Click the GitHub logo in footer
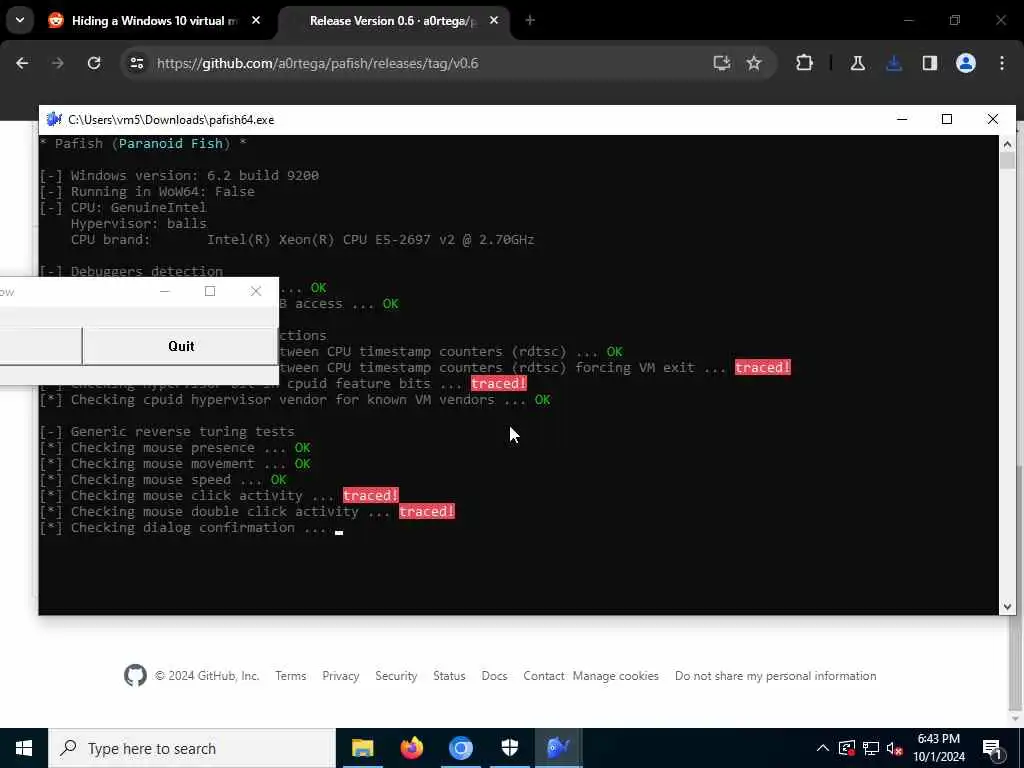 tap(135, 676)
